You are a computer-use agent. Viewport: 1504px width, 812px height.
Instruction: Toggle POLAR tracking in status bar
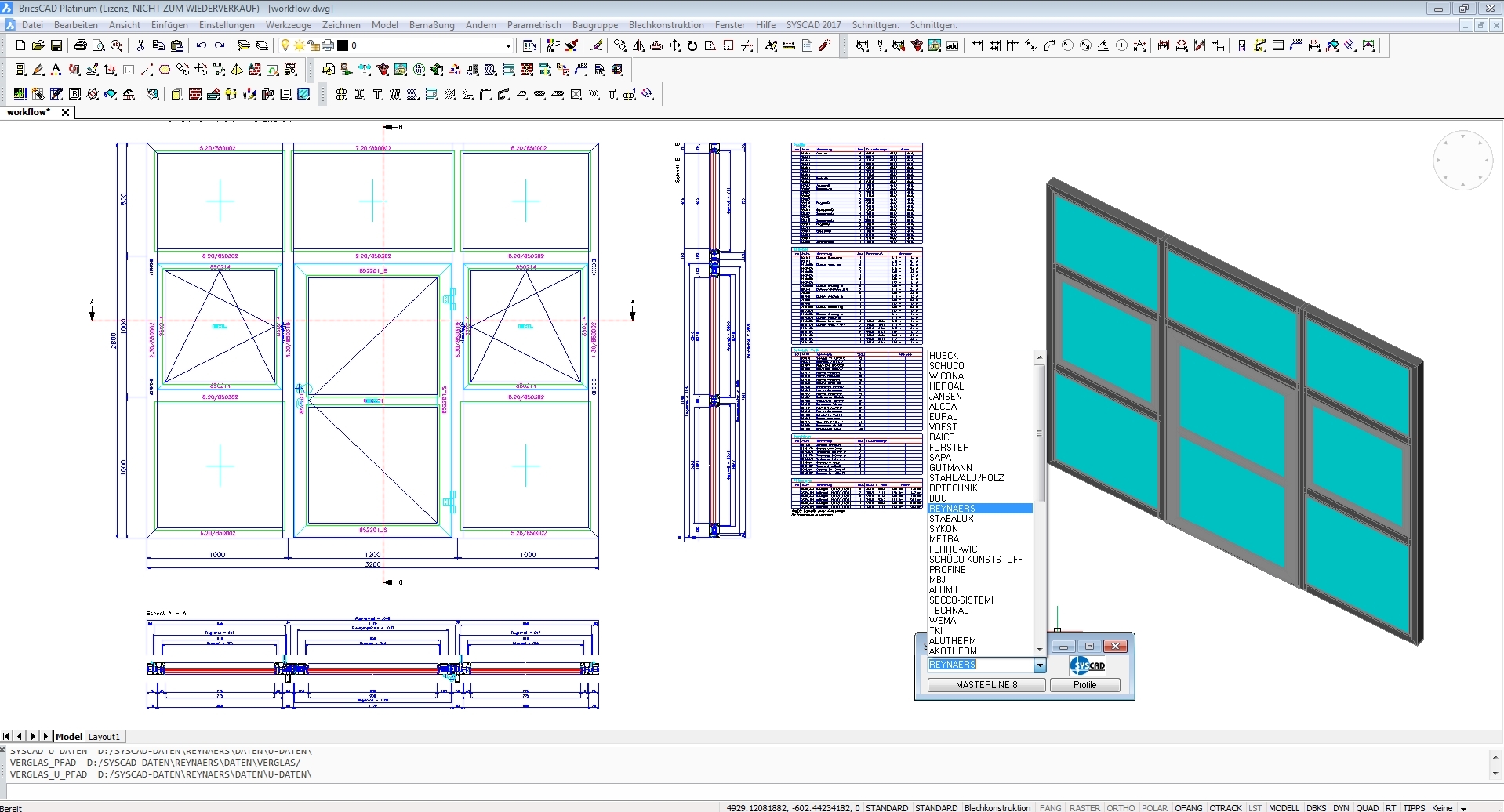(1154, 807)
